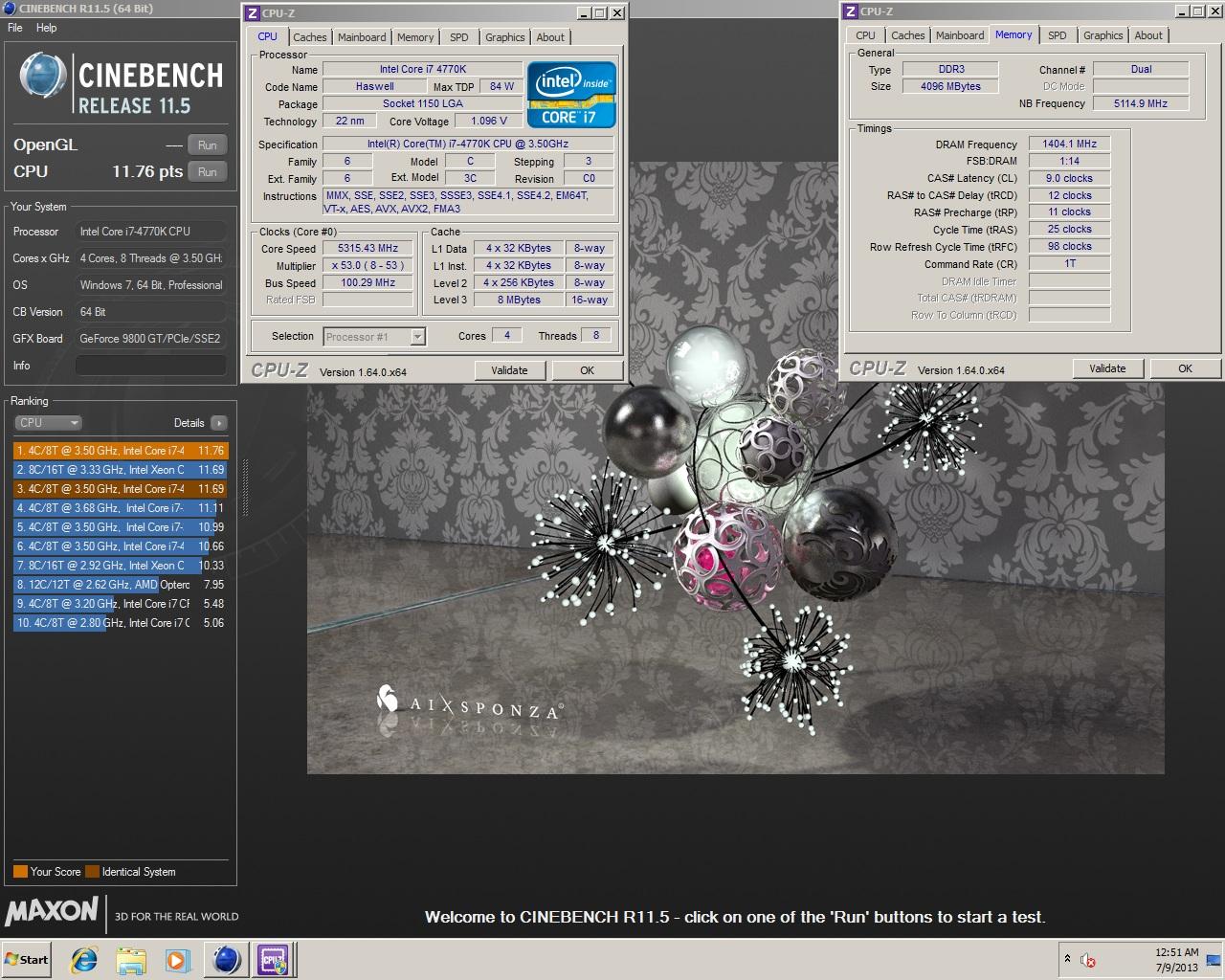The width and height of the screenshot is (1225, 980).
Task: Click the Your Score orange legend swatch
Action: pos(20,872)
